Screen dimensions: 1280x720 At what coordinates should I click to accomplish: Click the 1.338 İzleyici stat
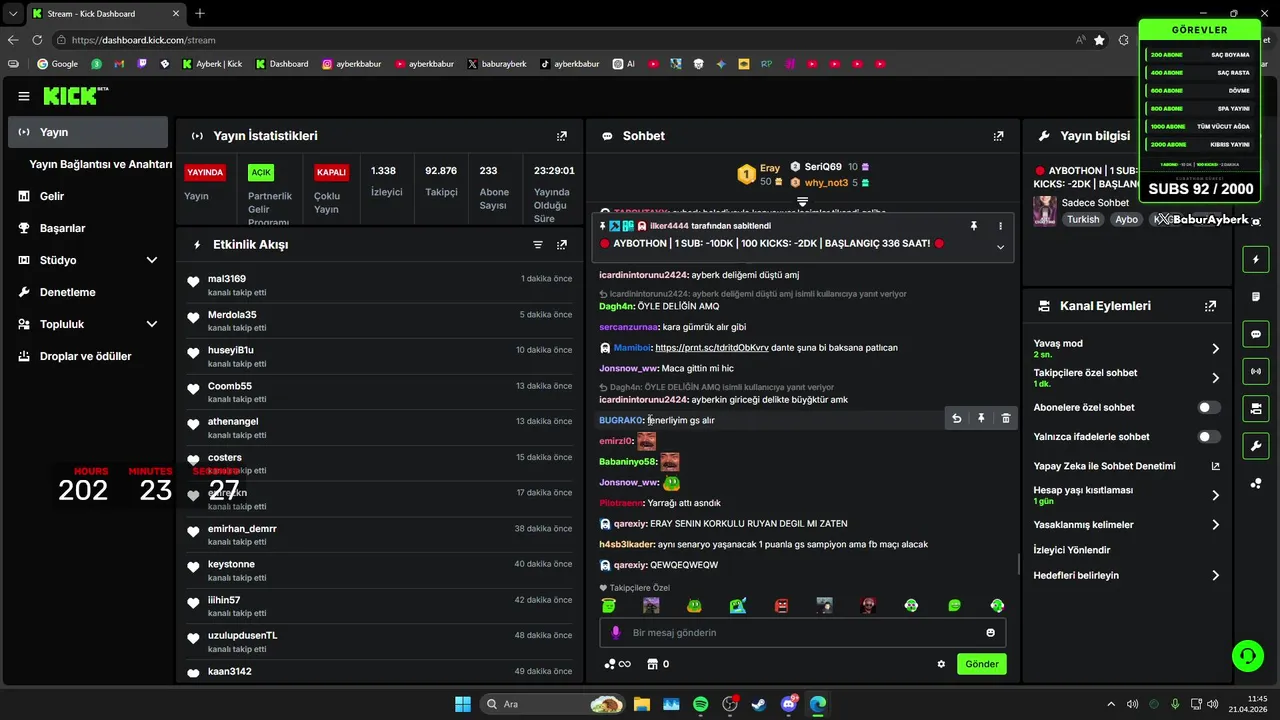click(386, 181)
